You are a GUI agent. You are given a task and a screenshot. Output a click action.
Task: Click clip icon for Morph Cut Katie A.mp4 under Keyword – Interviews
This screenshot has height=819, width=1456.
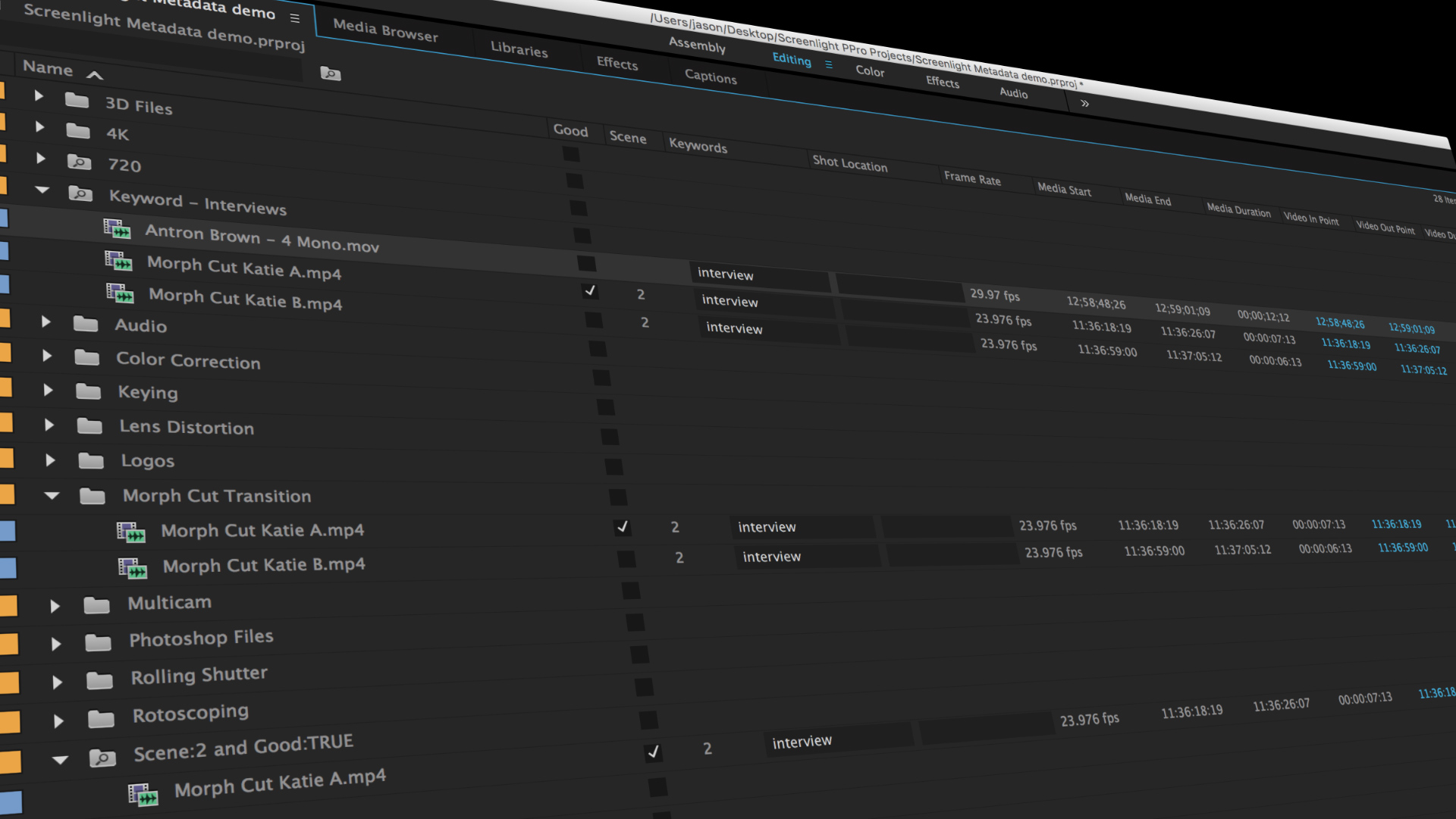click(118, 260)
